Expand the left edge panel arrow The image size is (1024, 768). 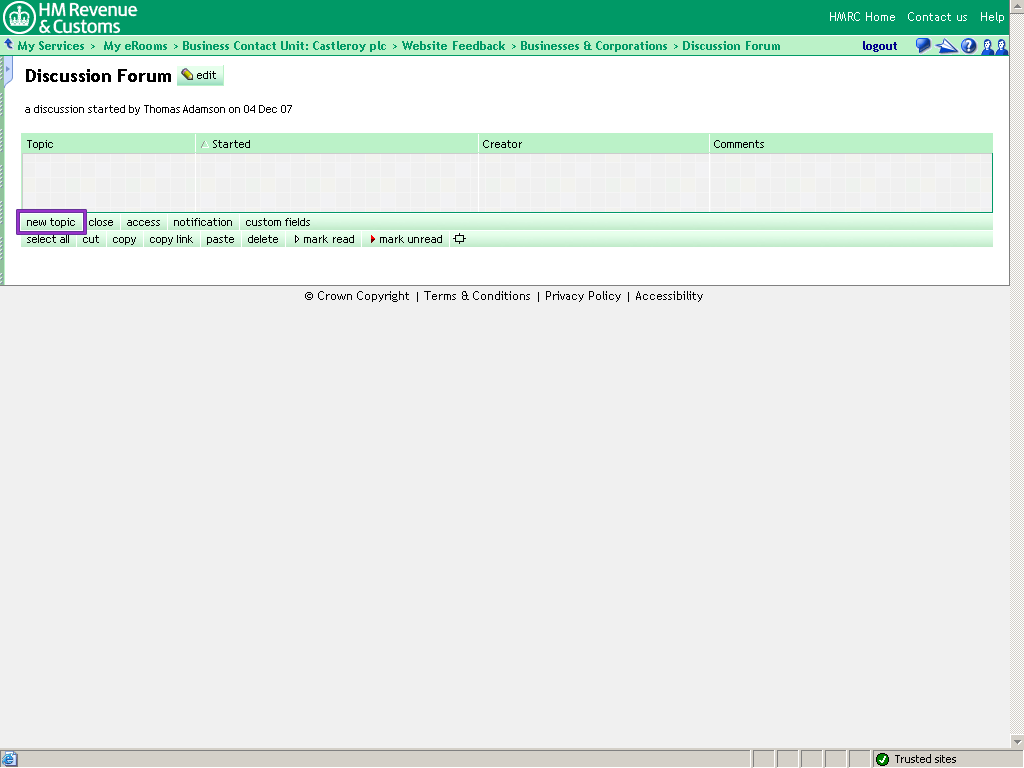pyautogui.click(x=6, y=70)
